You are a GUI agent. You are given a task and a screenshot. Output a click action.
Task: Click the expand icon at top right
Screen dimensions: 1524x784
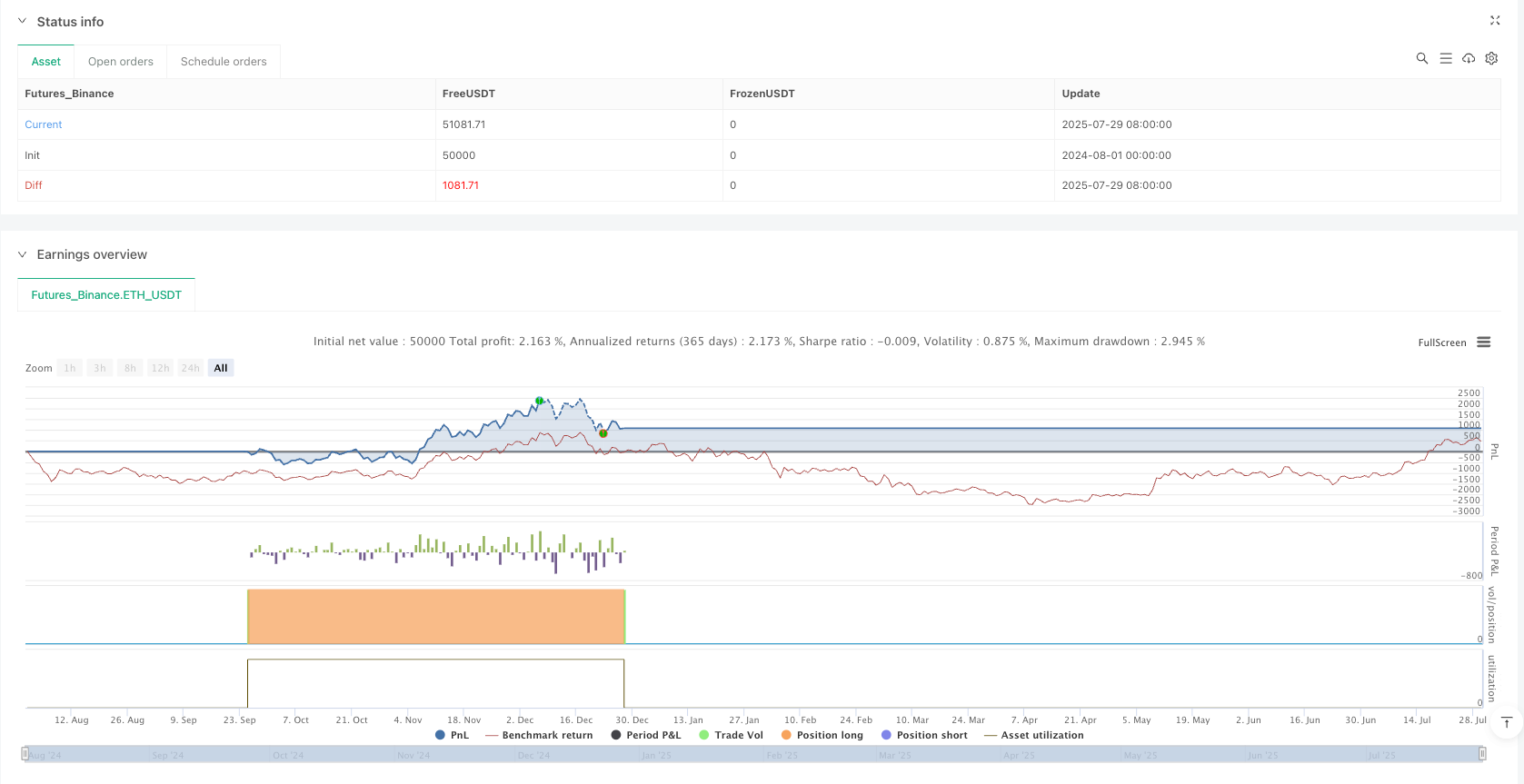point(1495,20)
